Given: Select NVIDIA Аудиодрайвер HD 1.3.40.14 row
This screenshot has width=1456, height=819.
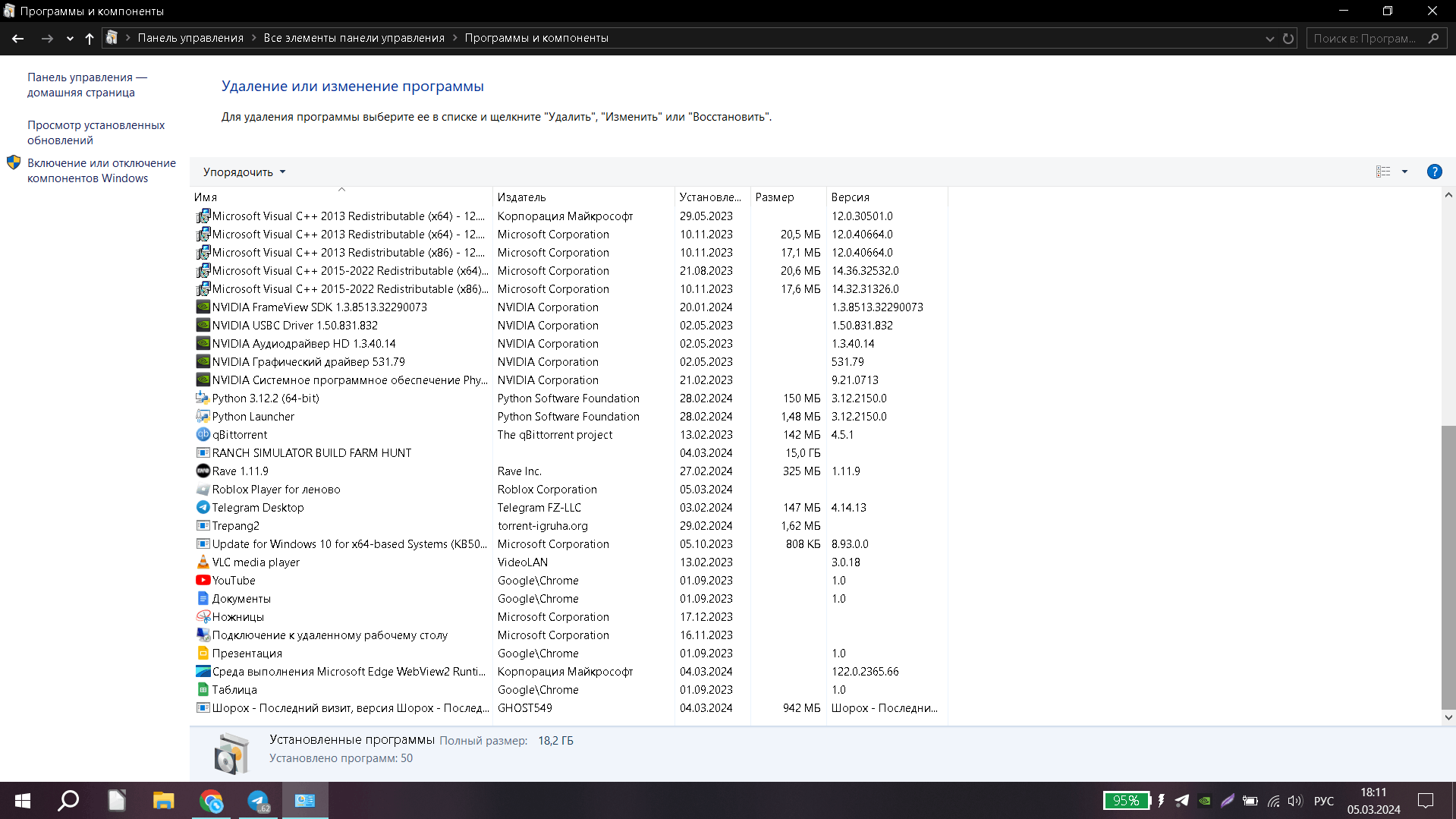Looking at the screenshot, I should tap(569, 344).
